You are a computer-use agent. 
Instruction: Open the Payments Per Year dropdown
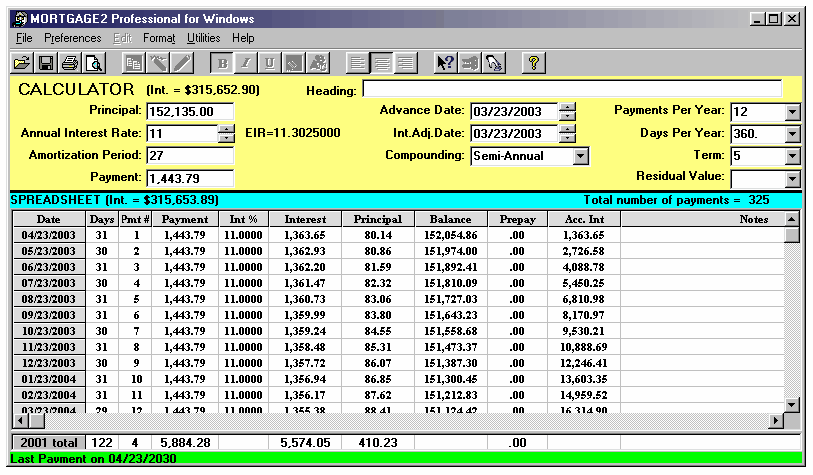tap(792, 111)
